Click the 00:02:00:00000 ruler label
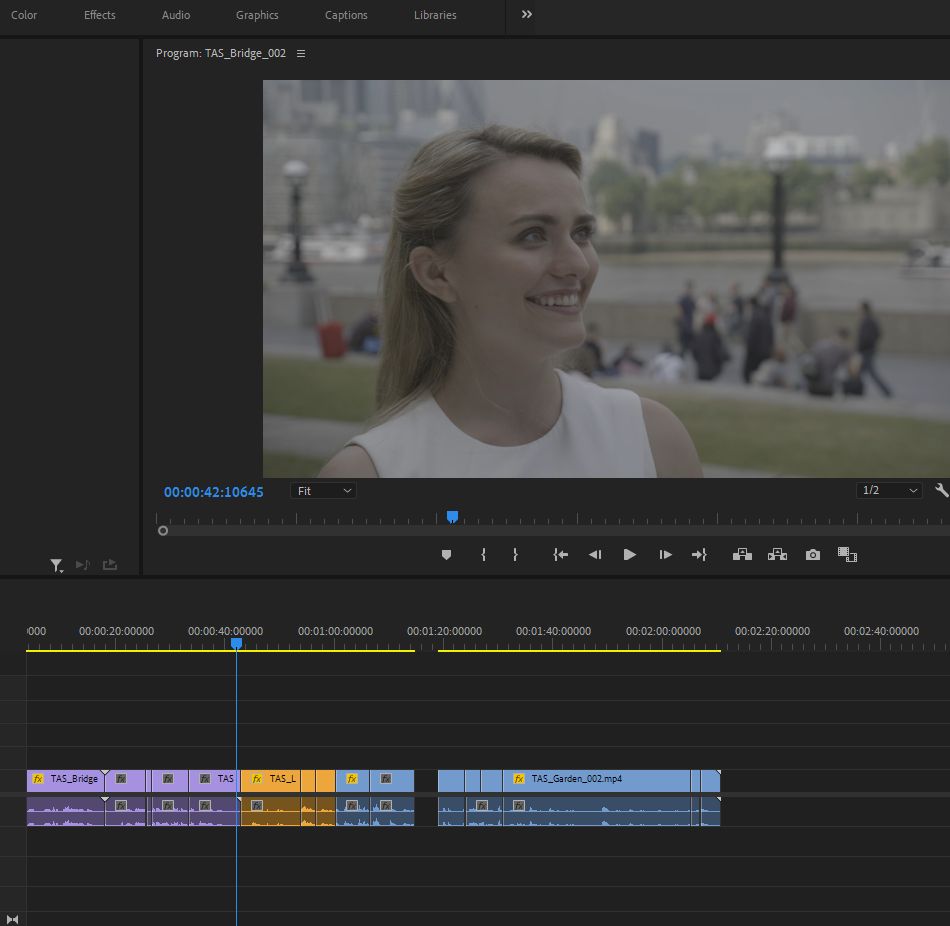Image resolution: width=950 pixels, height=926 pixels. coord(663,631)
